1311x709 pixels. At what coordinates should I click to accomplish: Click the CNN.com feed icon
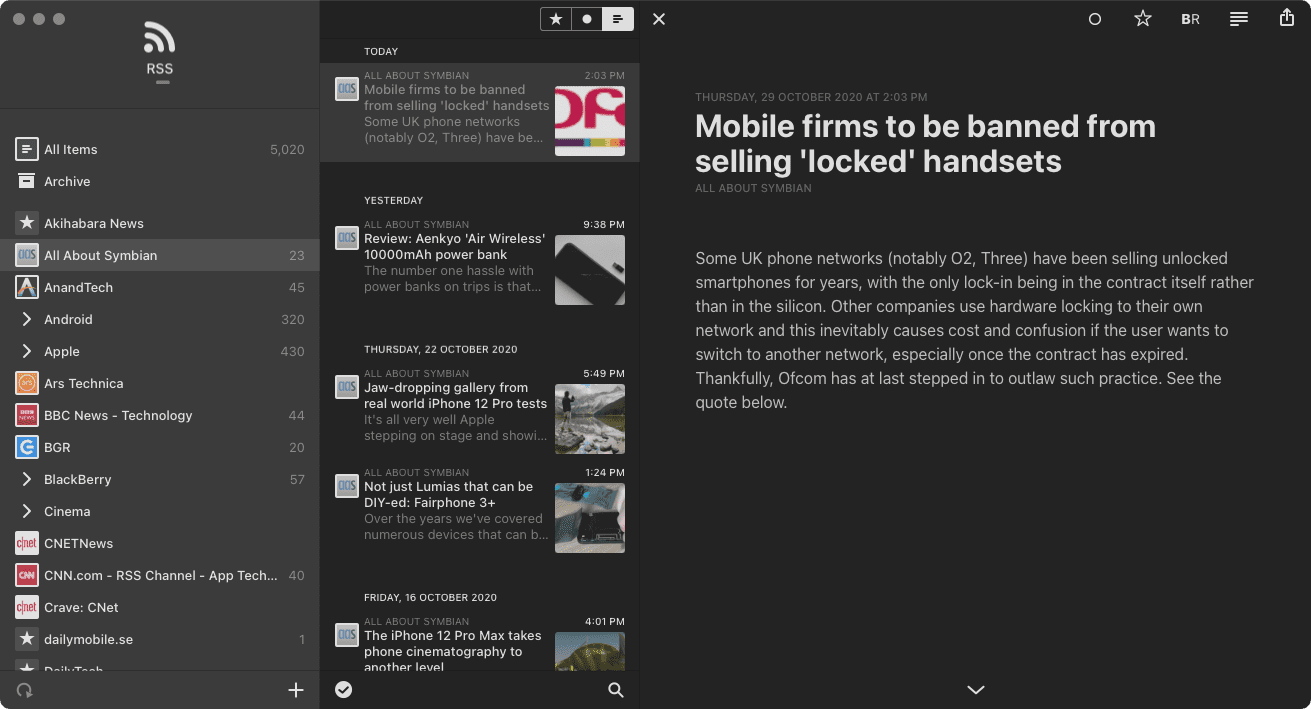point(27,575)
